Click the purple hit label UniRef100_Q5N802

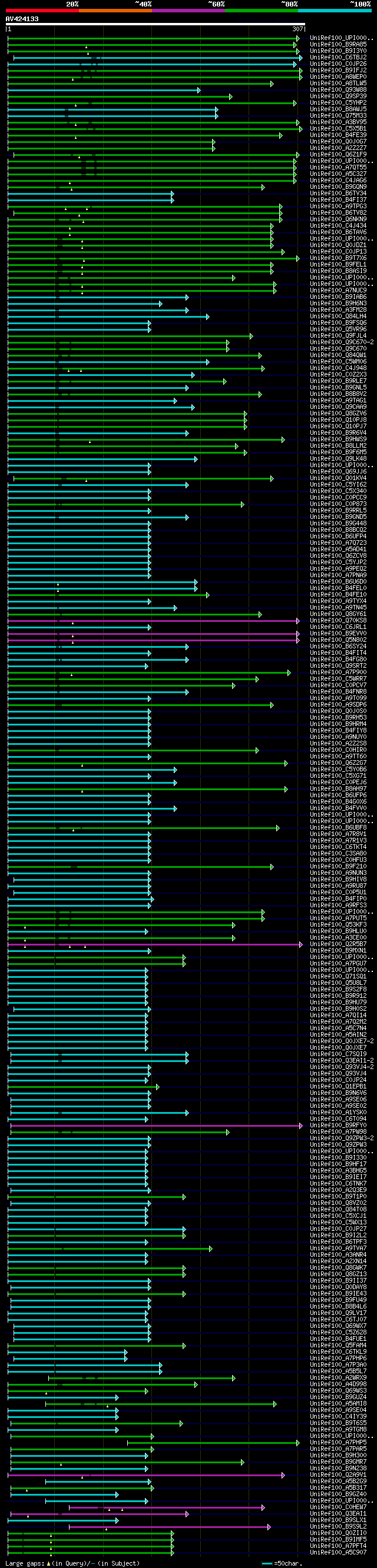click(x=338, y=640)
